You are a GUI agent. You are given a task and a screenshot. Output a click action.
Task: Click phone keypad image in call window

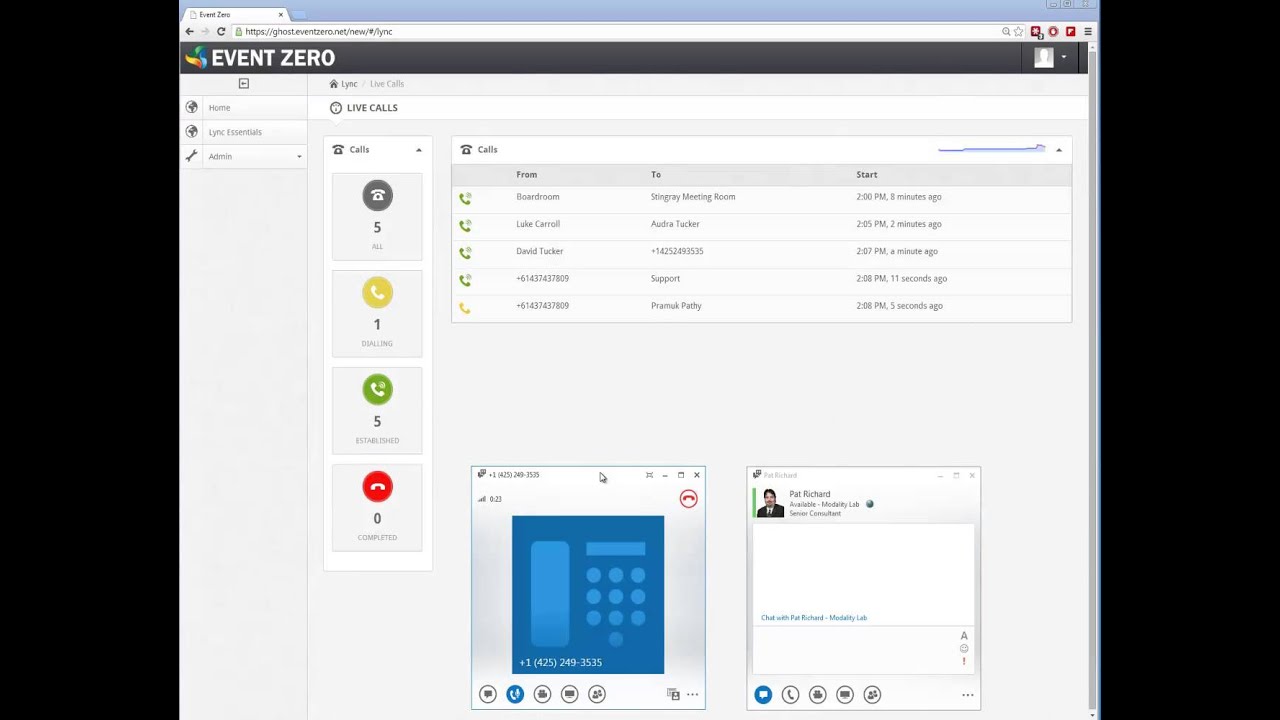pyautogui.click(x=588, y=595)
